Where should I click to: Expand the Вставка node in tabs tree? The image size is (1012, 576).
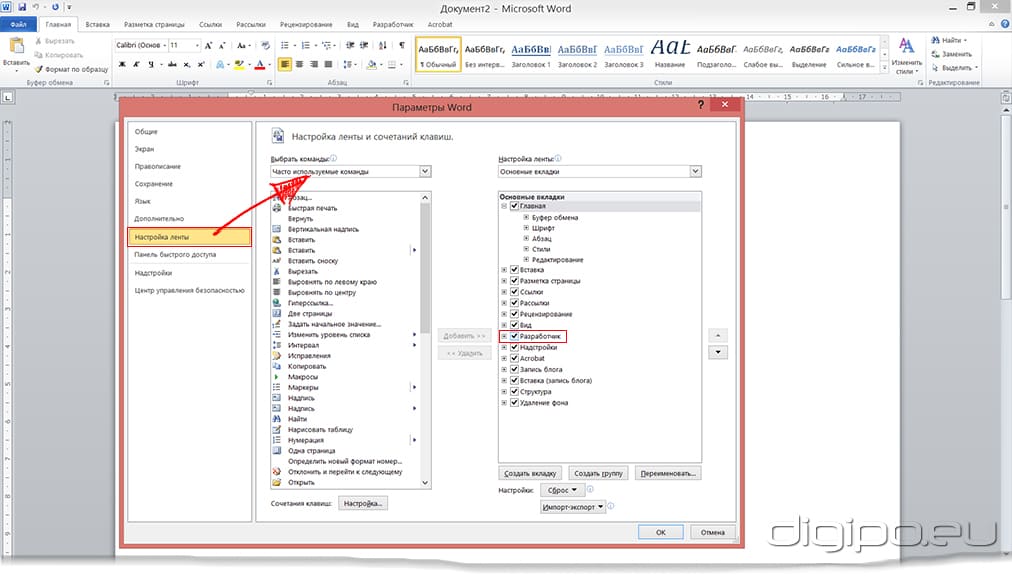(x=504, y=270)
